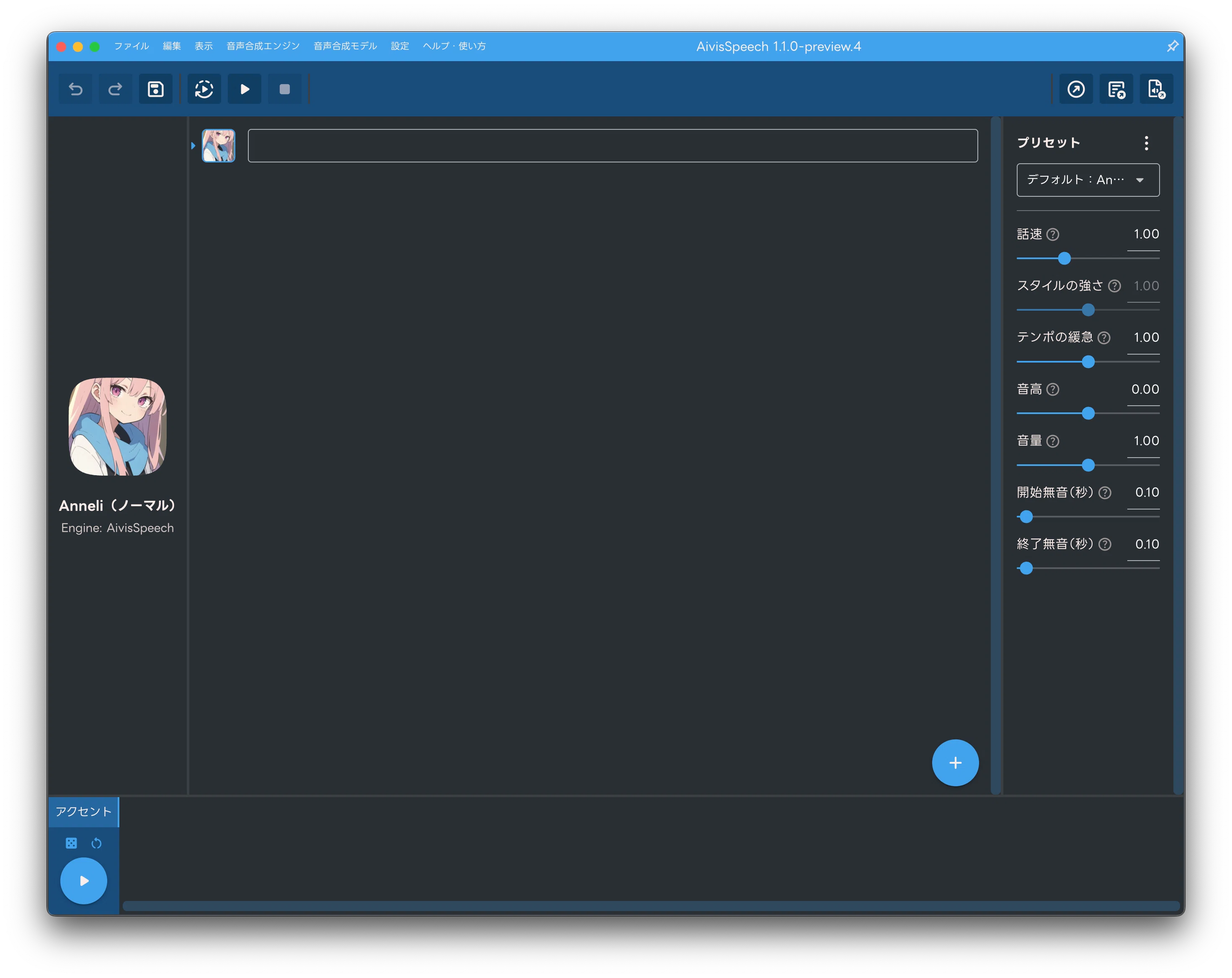Click the 話速 value field 1.00
This screenshot has width=1232, height=978.
(x=1143, y=234)
